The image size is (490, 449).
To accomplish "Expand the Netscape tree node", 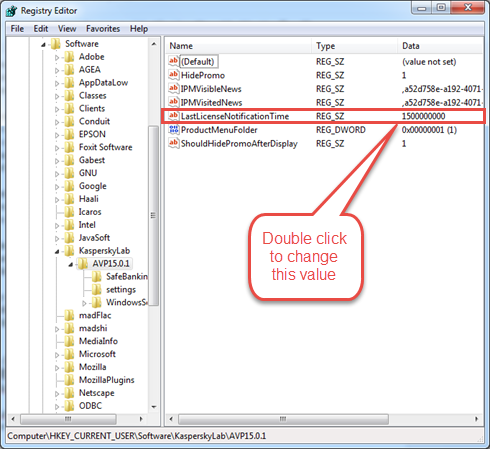I will point(57,394).
